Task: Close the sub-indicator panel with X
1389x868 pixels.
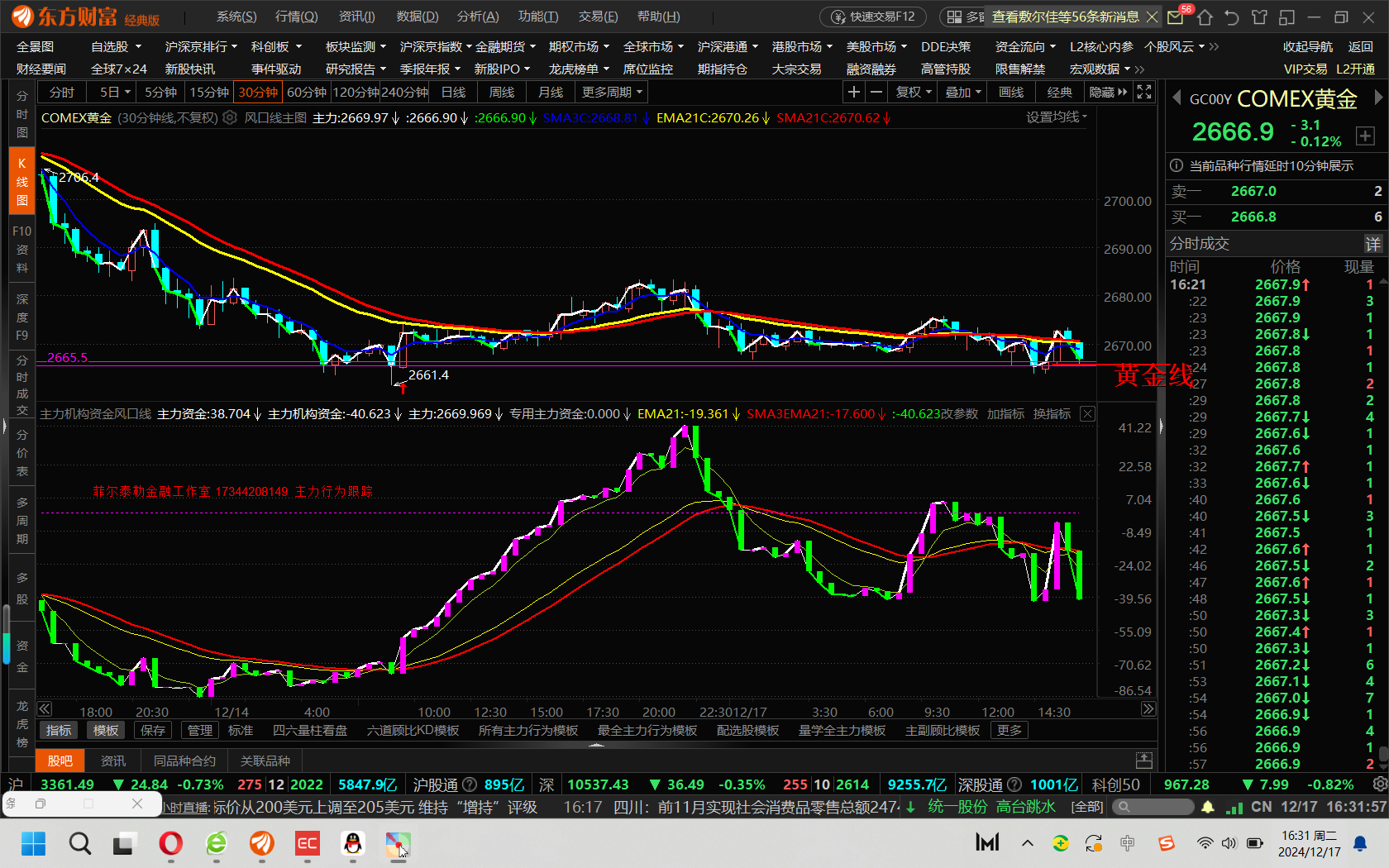Action: (1087, 413)
